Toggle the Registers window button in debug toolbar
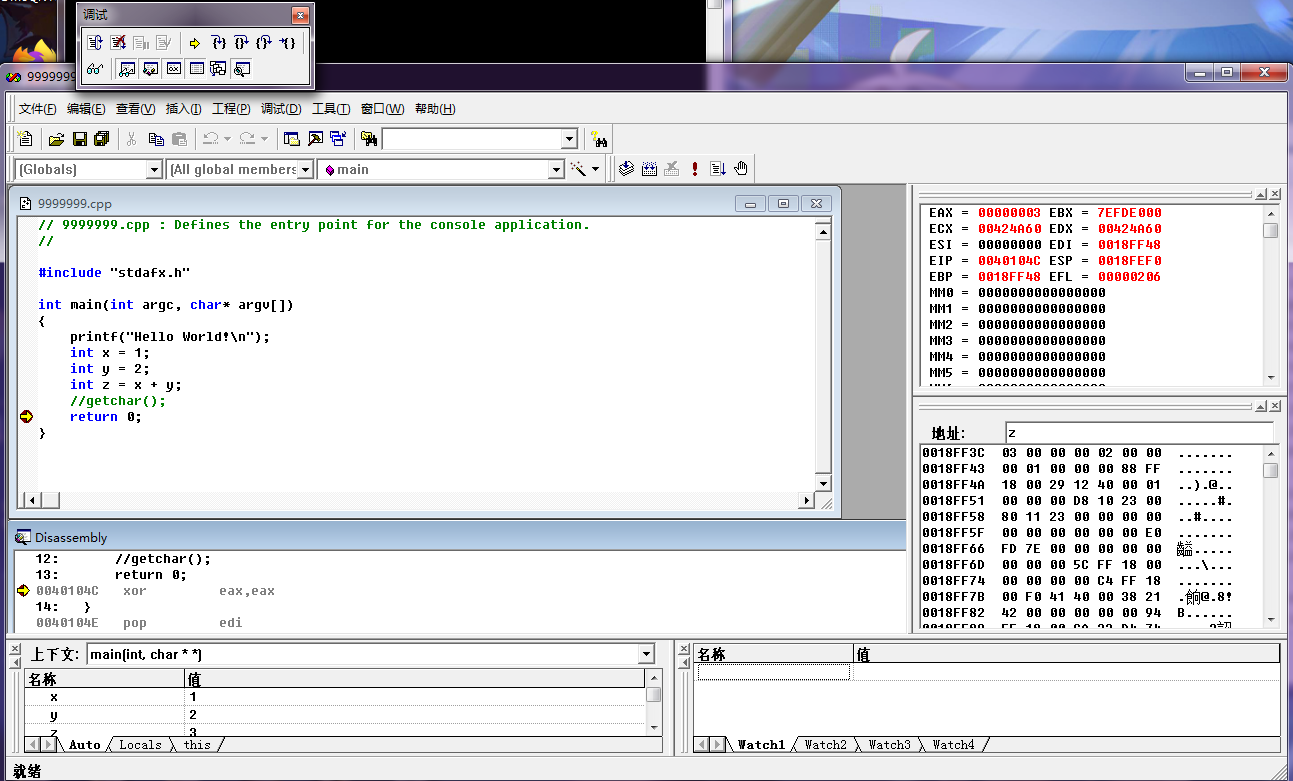The height and width of the screenshot is (781, 1293). pyautogui.click(x=173, y=69)
